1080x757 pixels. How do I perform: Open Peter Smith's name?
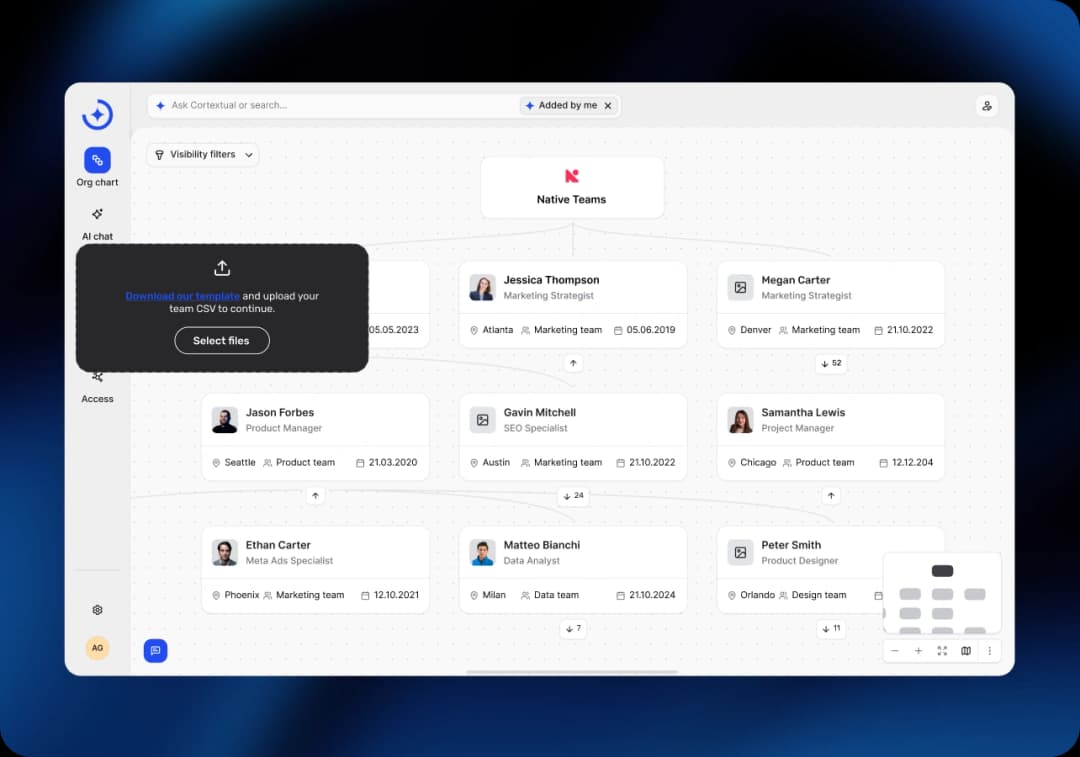[x=791, y=545]
